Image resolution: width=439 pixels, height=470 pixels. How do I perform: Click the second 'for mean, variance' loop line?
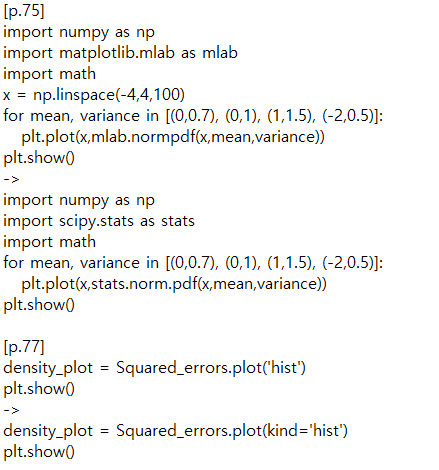(193, 263)
